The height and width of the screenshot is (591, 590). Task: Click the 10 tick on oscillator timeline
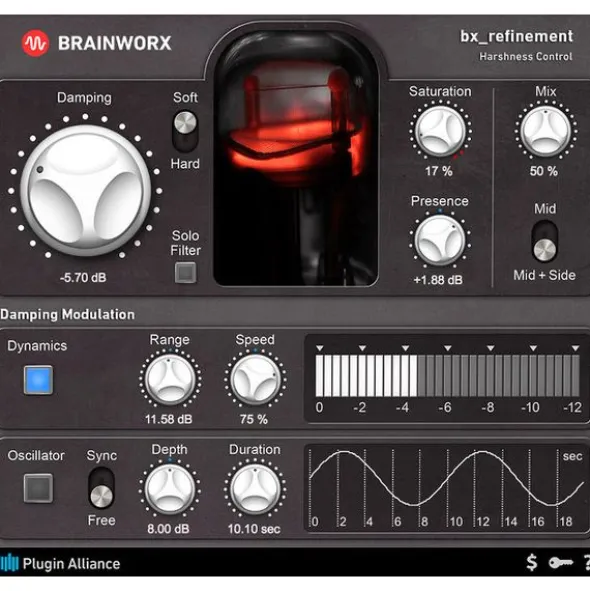coord(456,522)
